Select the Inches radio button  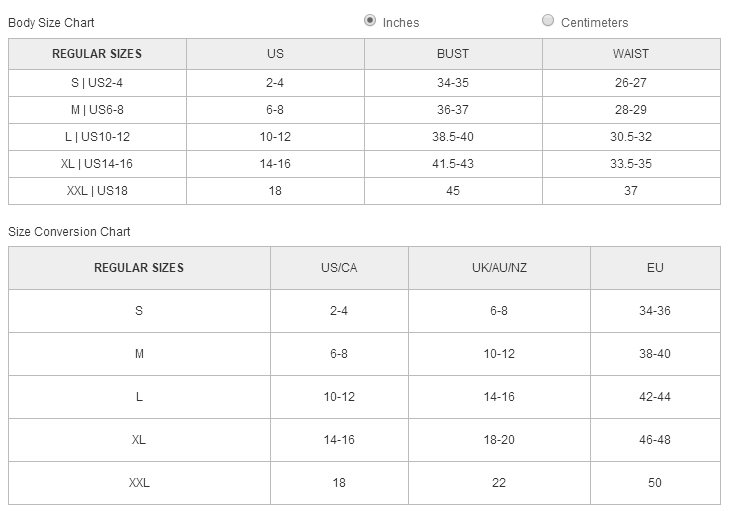(370, 20)
